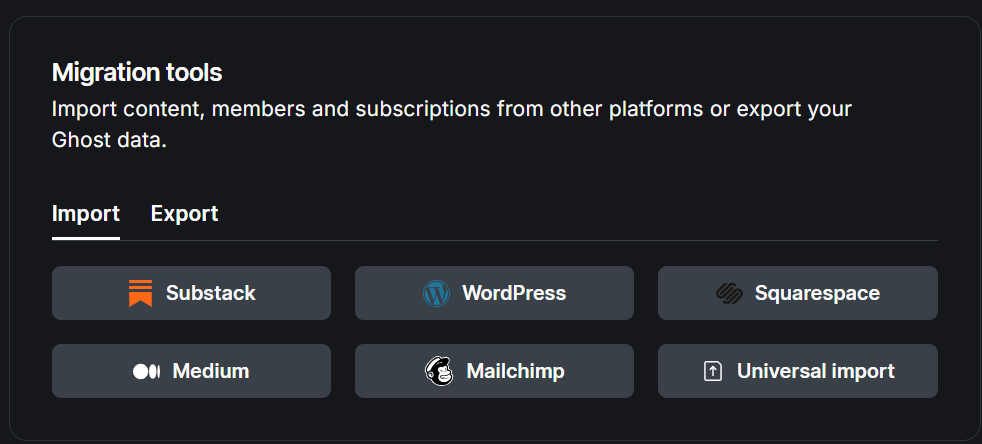Image resolution: width=982 pixels, height=444 pixels.
Task: Click empty panel area right of the heading
Action: (600, 72)
